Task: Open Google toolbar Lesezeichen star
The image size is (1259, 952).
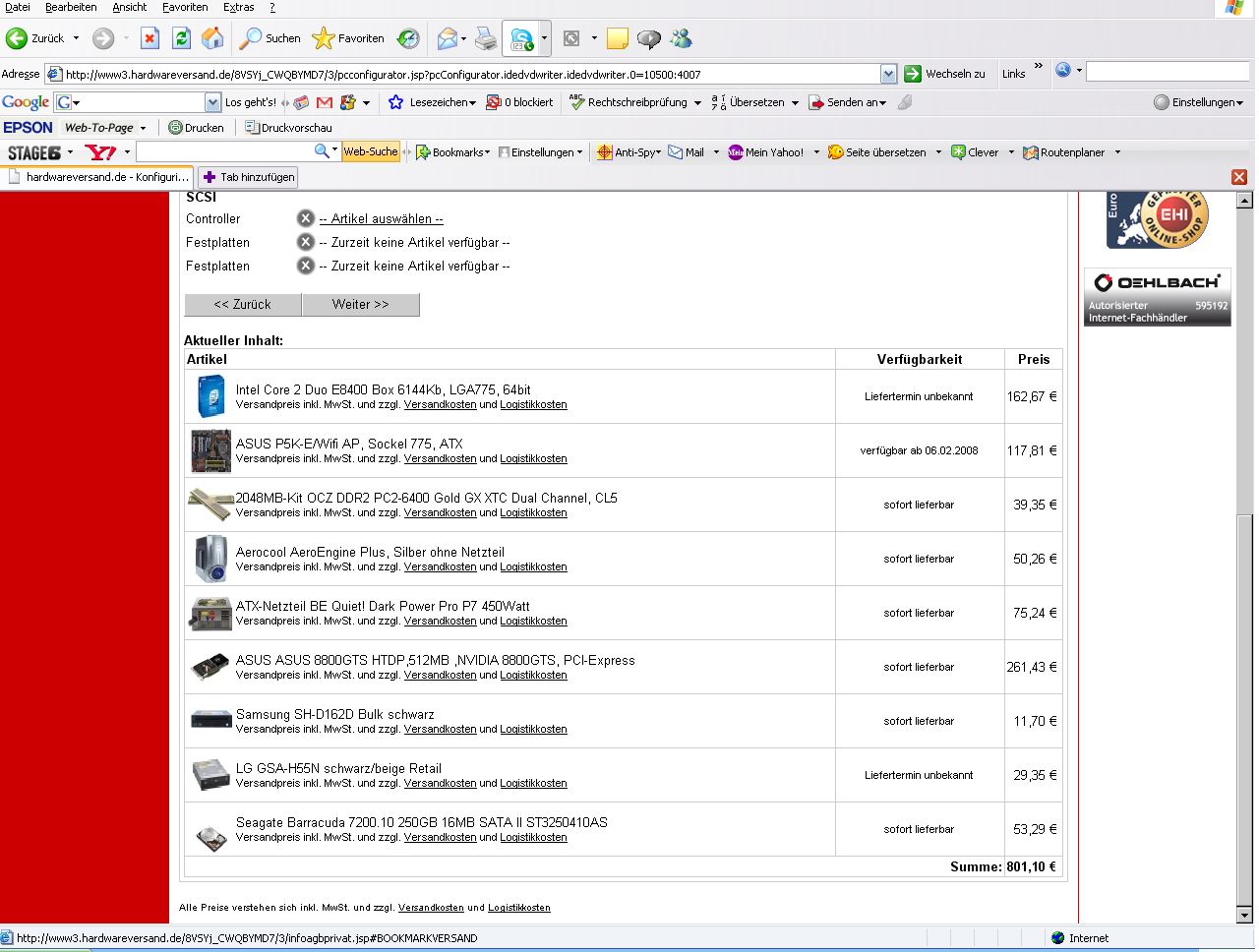Action: click(433, 102)
